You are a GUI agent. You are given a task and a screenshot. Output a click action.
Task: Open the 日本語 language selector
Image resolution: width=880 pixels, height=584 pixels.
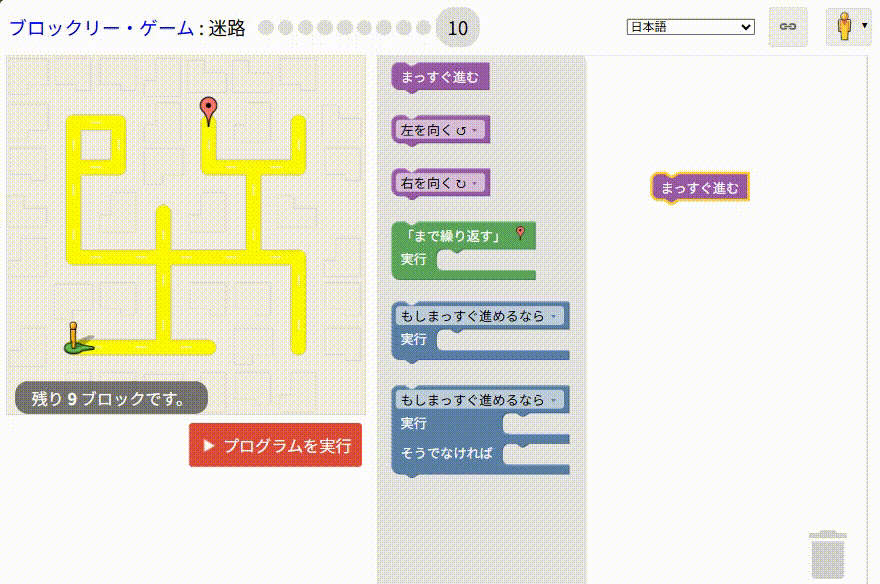690,26
